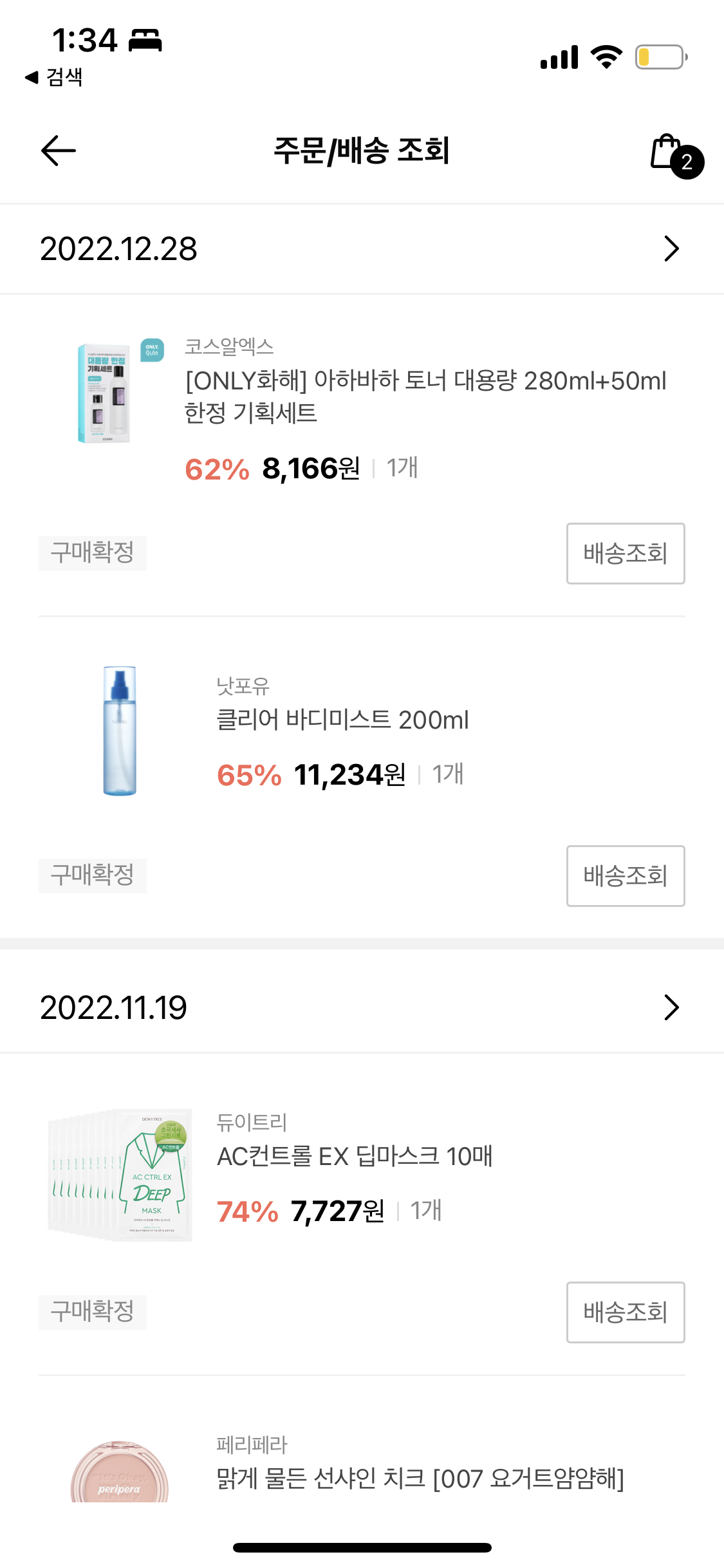Open the 클리어 바디미스트 200ml product title
This screenshot has height=1568, width=724.
(x=342, y=720)
